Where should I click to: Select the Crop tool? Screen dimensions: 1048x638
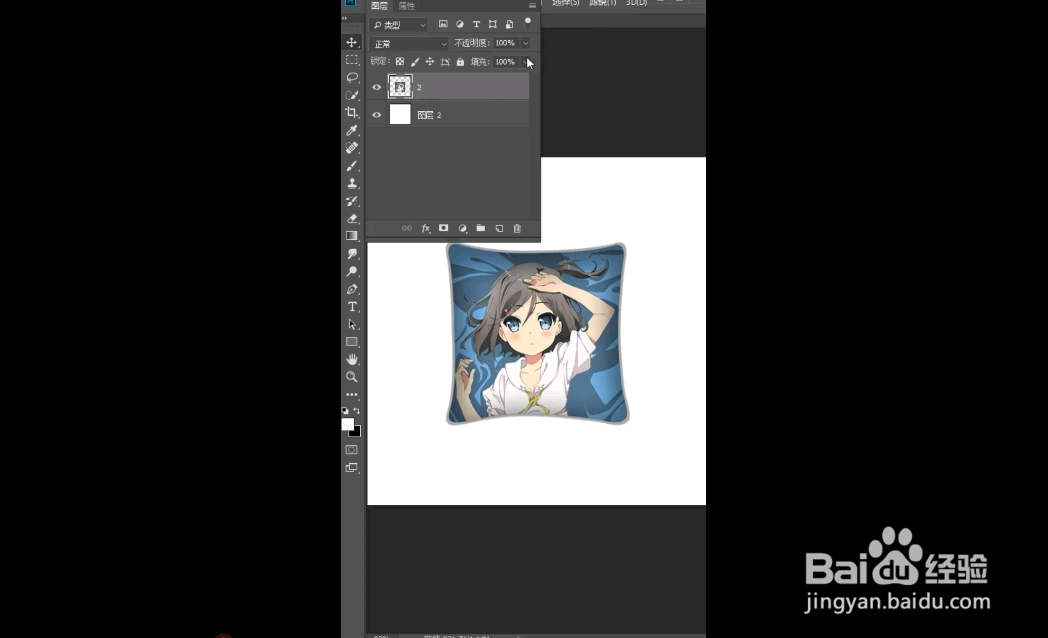point(352,112)
